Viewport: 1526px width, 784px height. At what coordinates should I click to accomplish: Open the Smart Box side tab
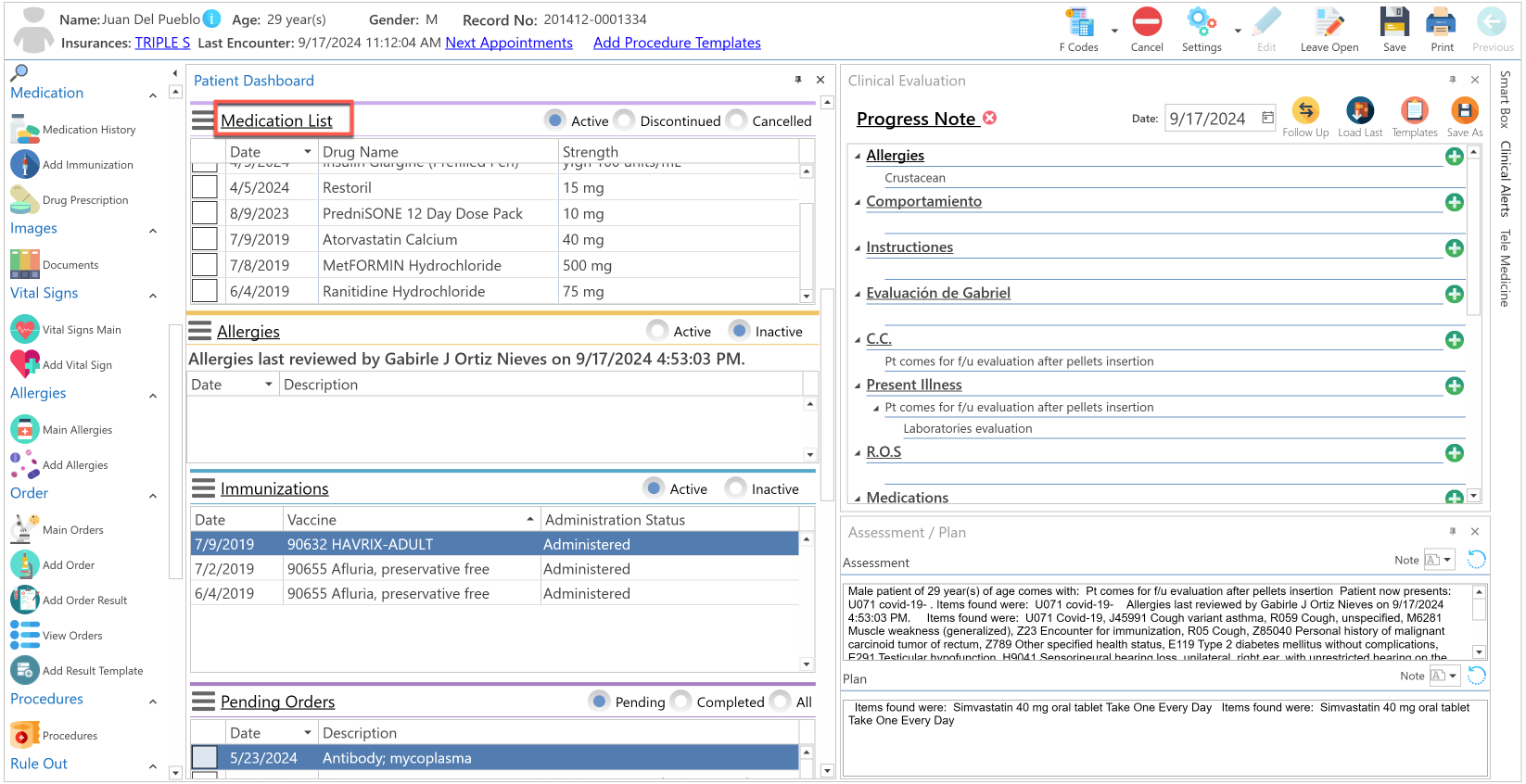[x=1505, y=98]
